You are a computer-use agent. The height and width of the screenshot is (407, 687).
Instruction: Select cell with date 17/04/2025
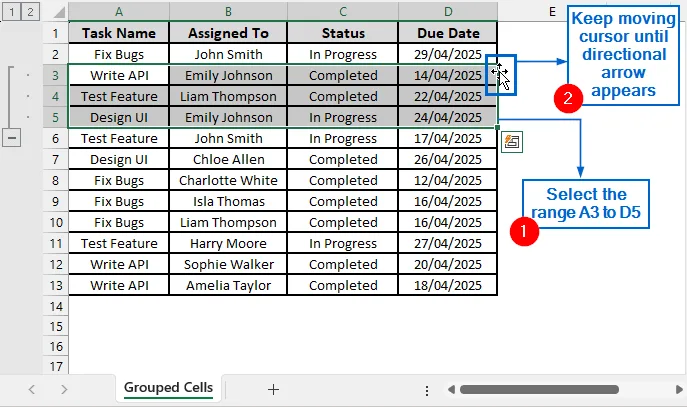click(x=448, y=138)
